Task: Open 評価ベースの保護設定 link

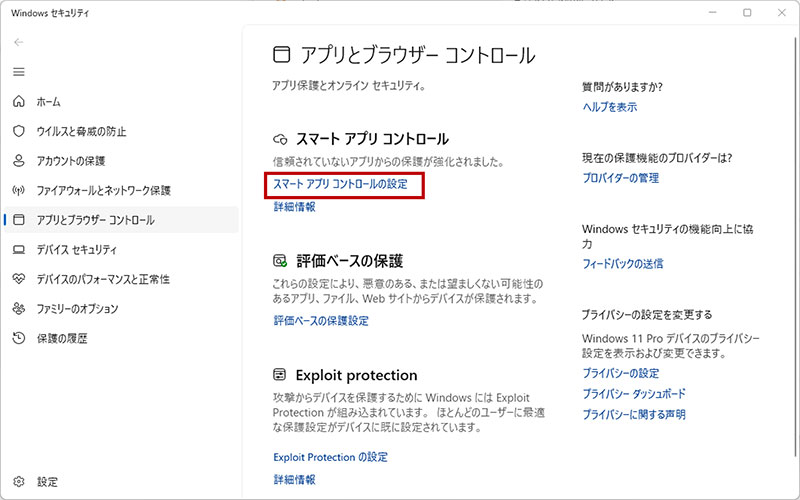Action: pos(321,321)
